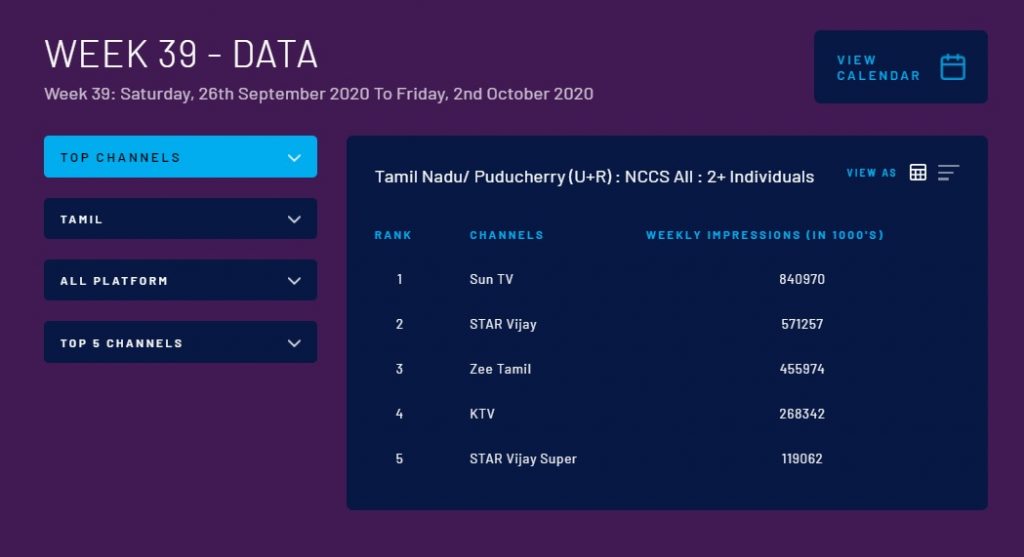Click the STAR Vijay Super entry
The height and width of the screenshot is (557, 1024).
(x=523, y=459)
